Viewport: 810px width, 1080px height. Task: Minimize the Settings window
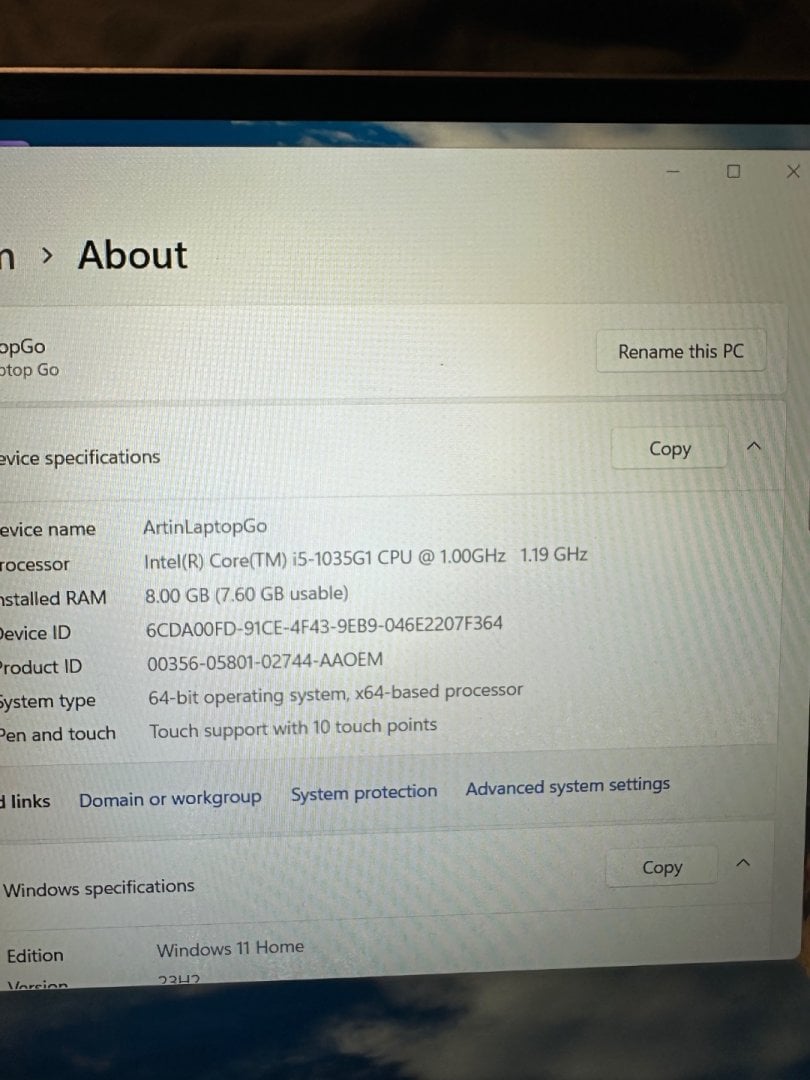click(x=673, y=171)
